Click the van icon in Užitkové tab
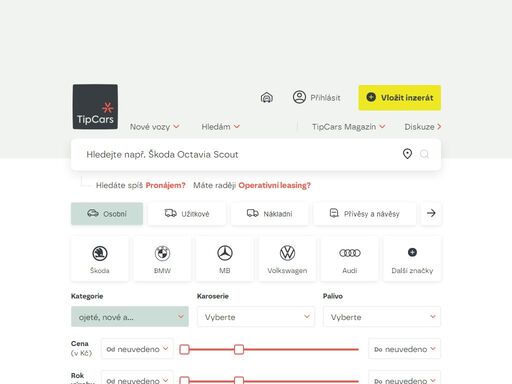512x384 pixels. (171, 213)
